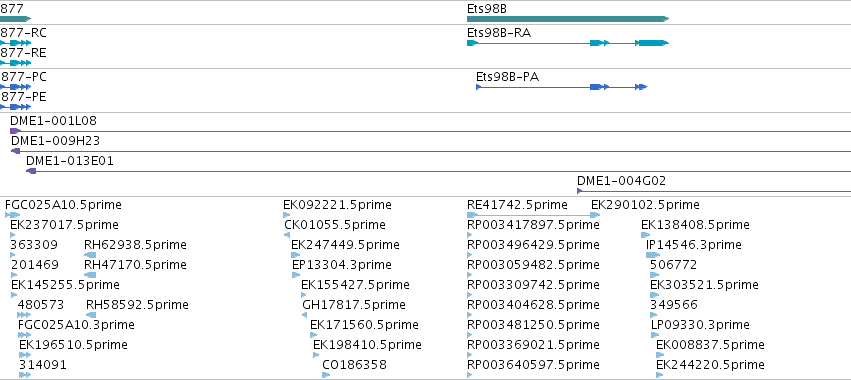851x380 pixels.
Task: Click the Ets98B gene bar
Action: [x=568, y=19]
